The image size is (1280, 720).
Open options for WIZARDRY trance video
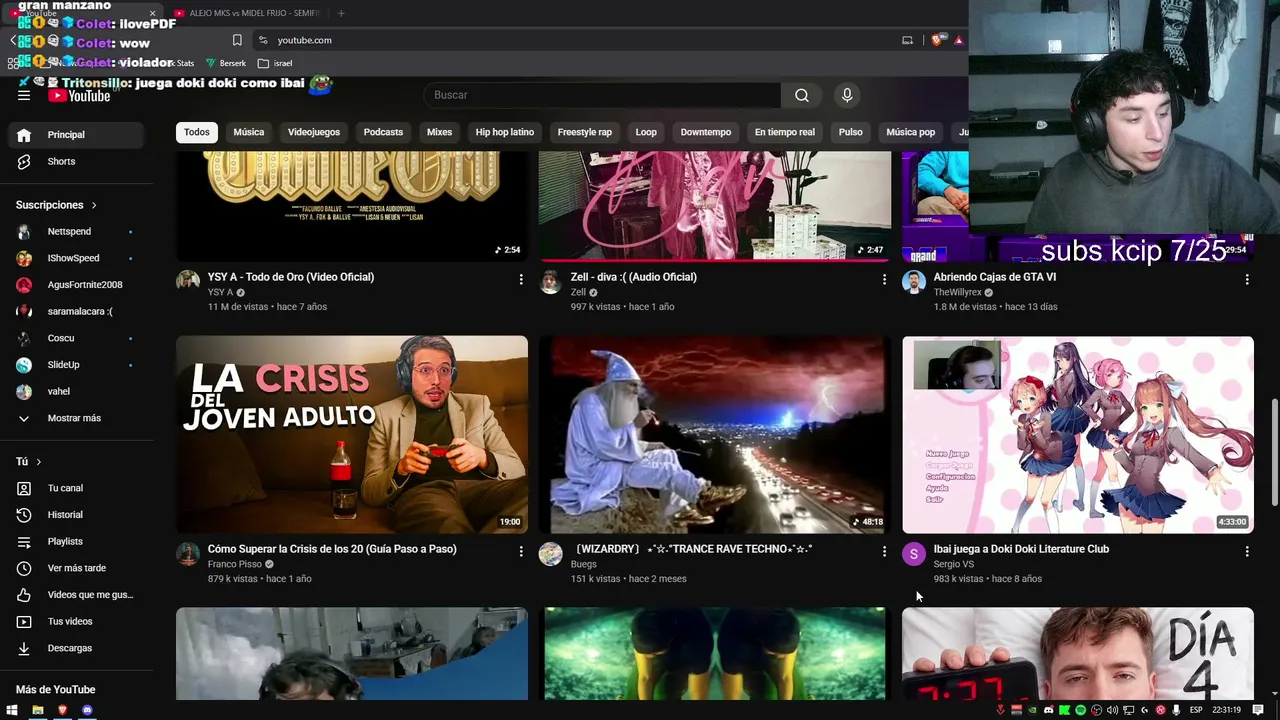[x=884, y=552]
